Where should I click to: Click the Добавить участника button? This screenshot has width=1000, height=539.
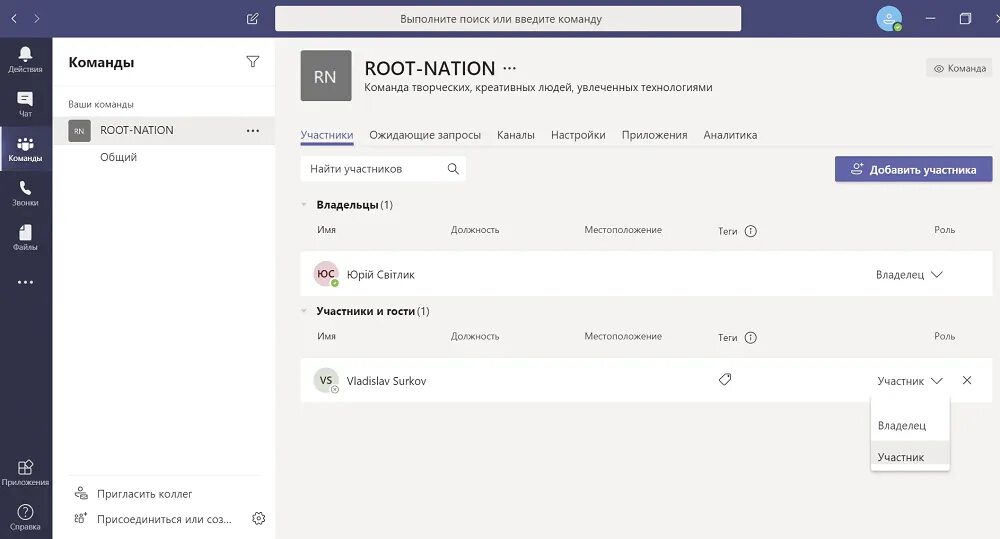(913, 169)
